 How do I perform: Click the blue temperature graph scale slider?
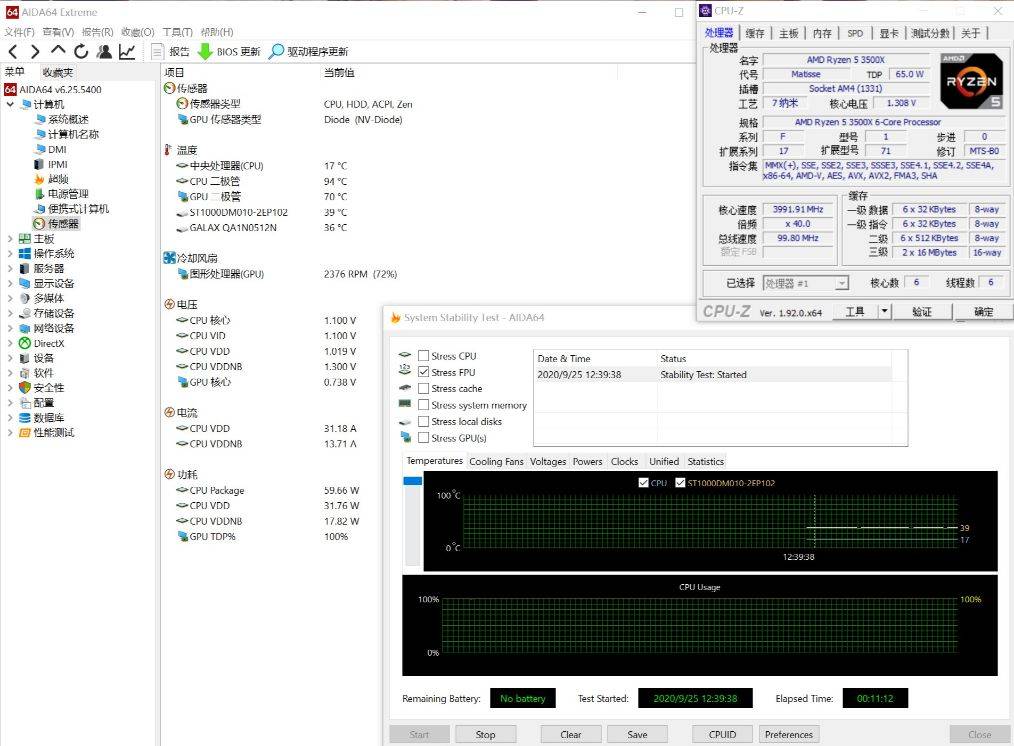coord(412,480)
